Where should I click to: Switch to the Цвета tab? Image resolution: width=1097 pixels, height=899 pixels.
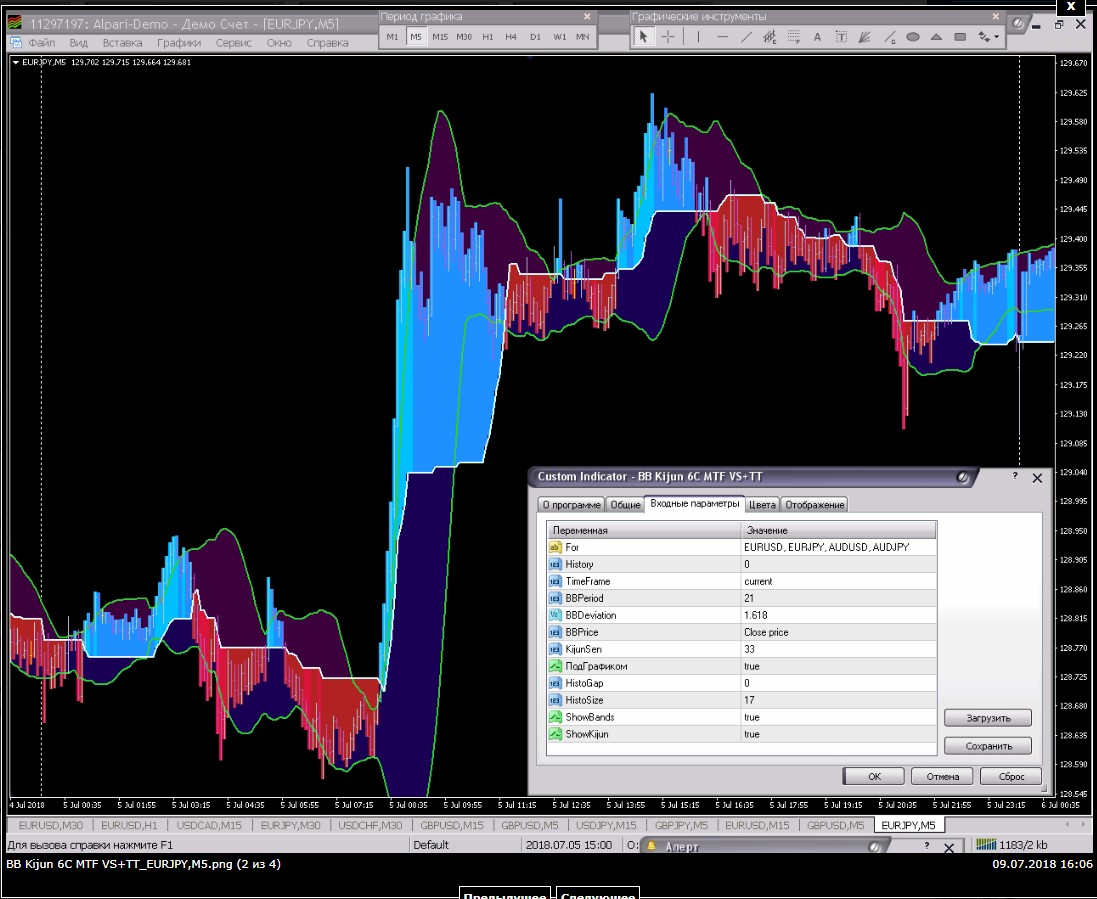[x=762, y=504]
